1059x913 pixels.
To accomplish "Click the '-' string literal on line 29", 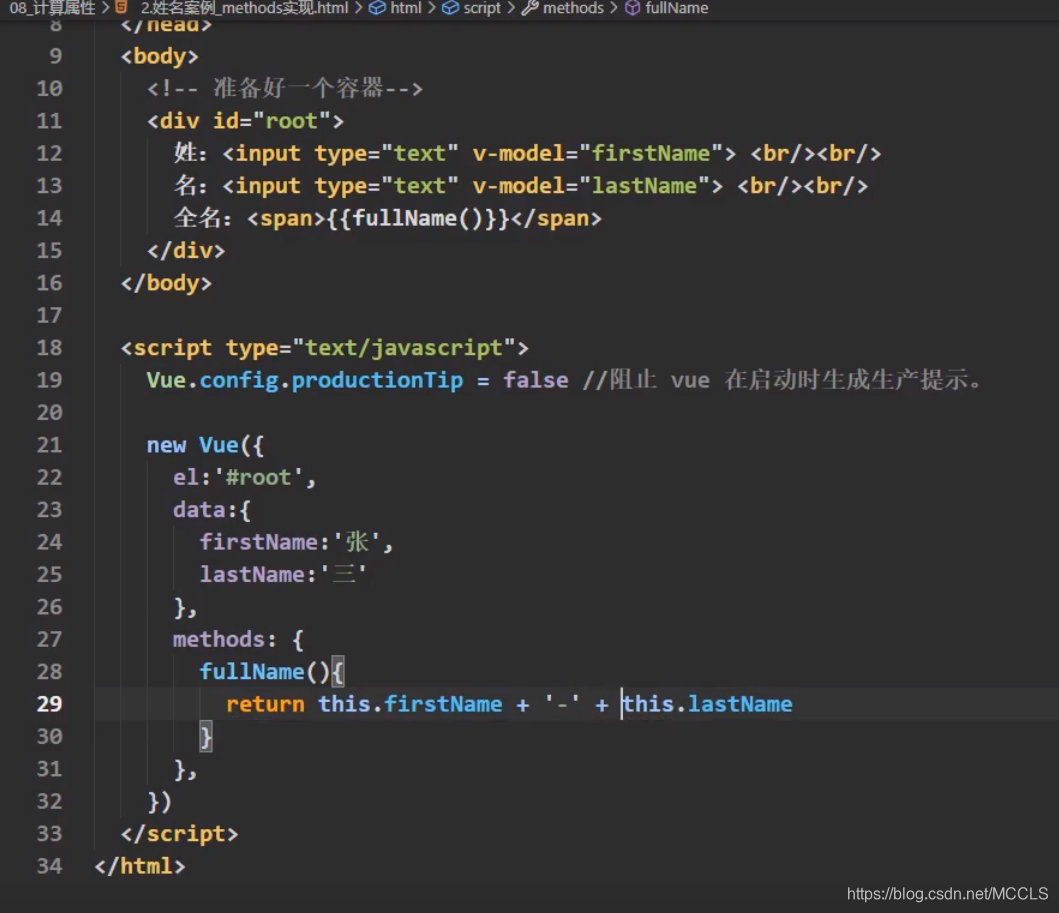I will (562, 704).
